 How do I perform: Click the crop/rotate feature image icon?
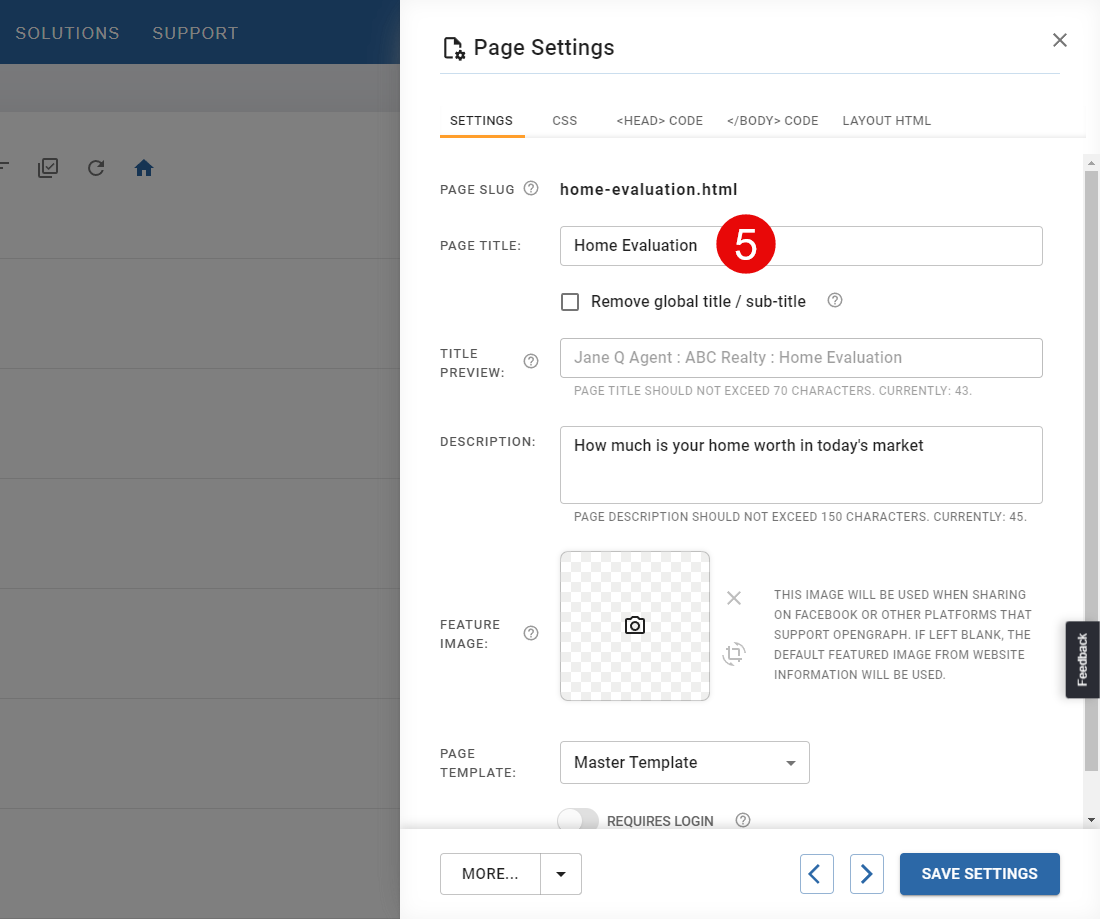(734, 654)
